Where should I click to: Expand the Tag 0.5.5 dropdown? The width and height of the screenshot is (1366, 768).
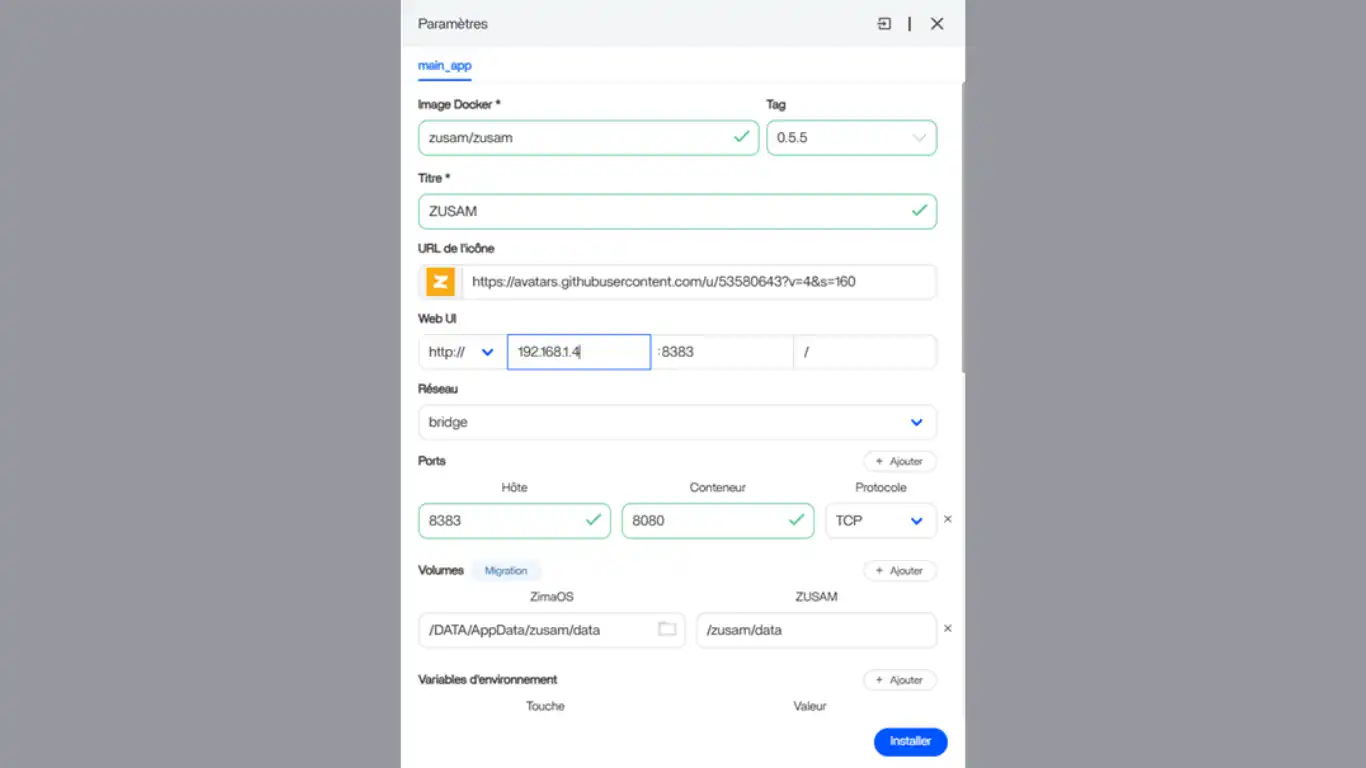(x=851, y=138)
